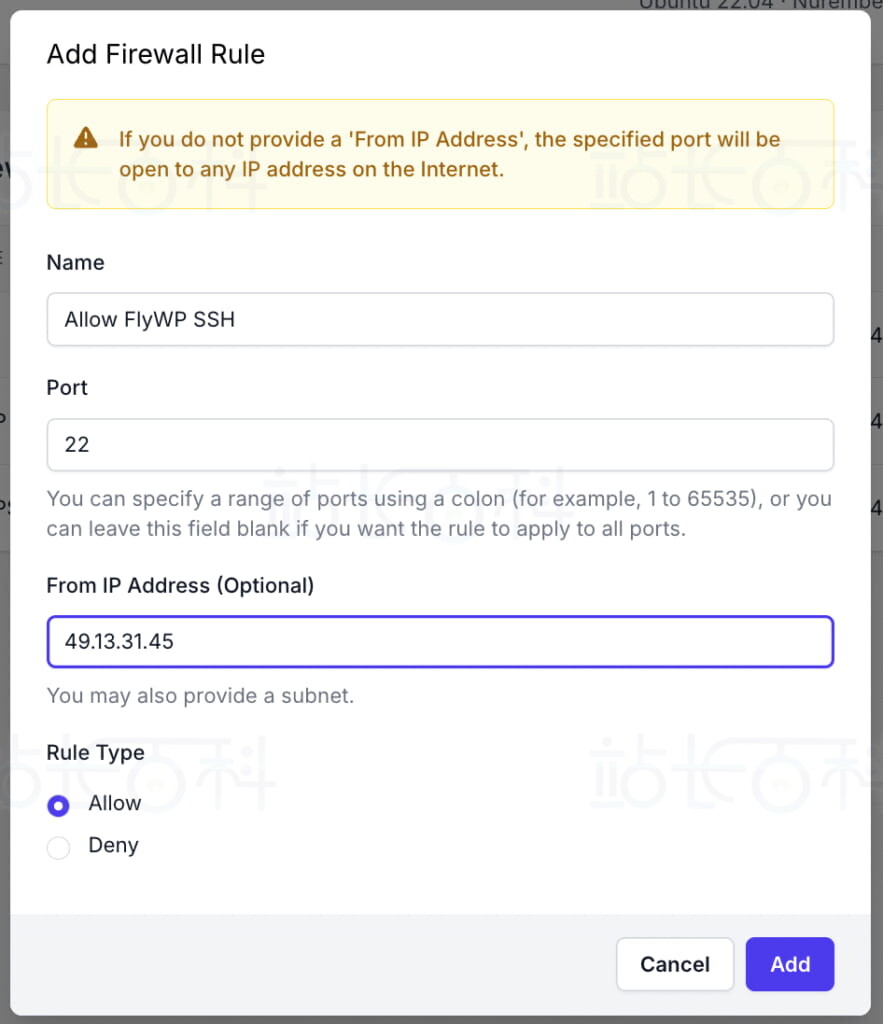Select the Allow radio button circle

(x=59, y=805)
